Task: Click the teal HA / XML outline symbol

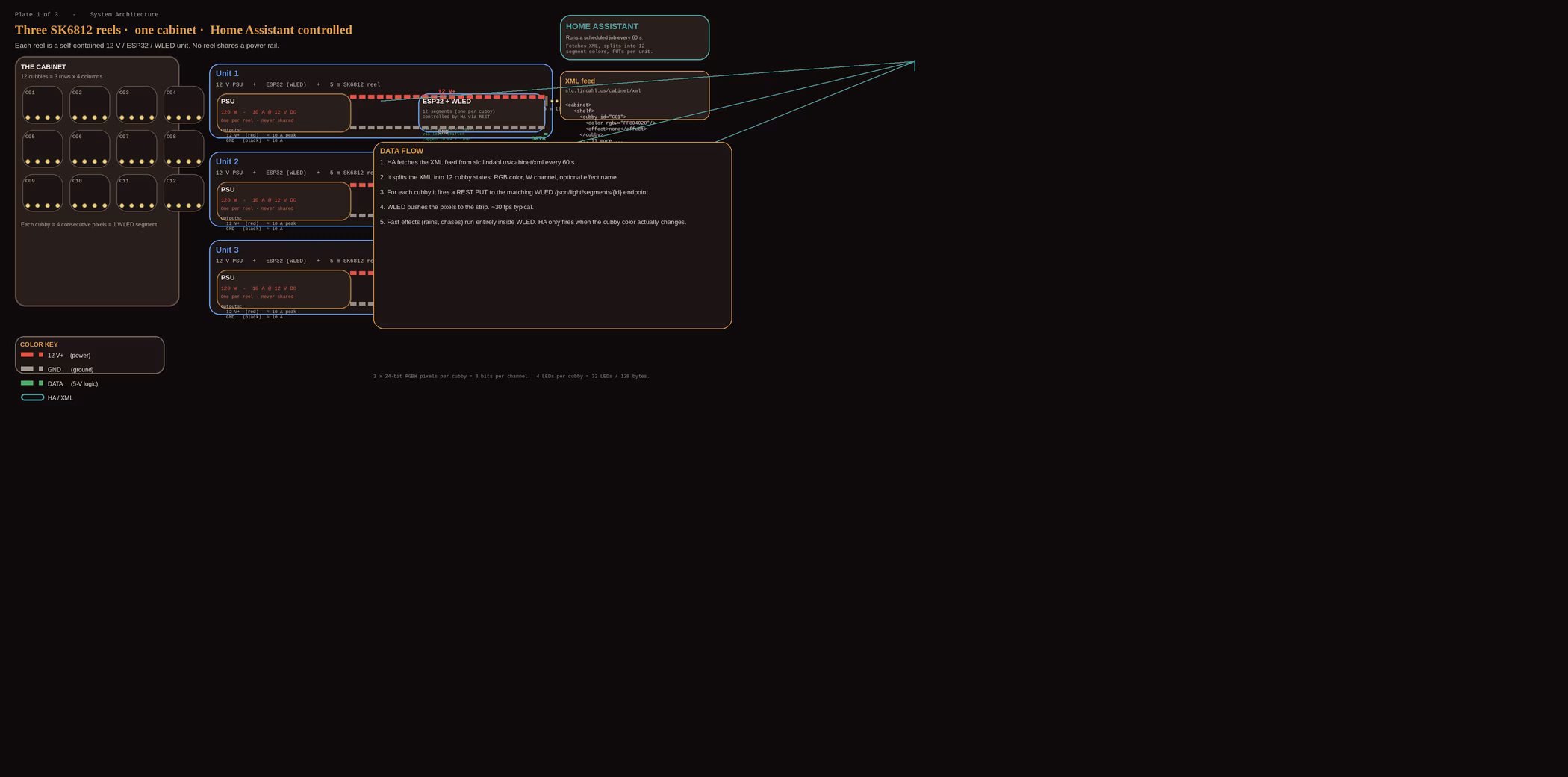Action: 32,397
